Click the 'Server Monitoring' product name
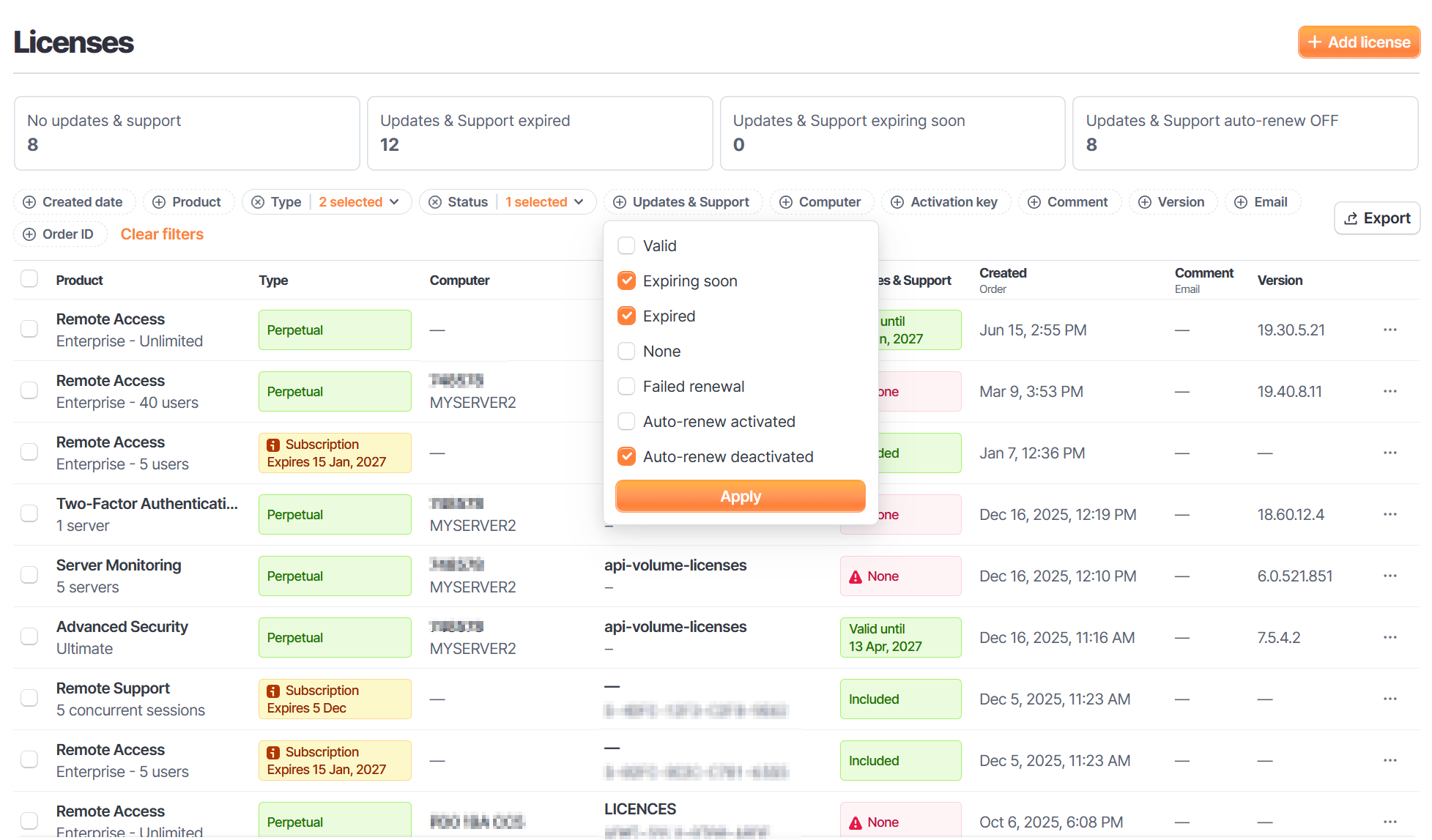This screenshot has width=1432, height=840. 119,565
